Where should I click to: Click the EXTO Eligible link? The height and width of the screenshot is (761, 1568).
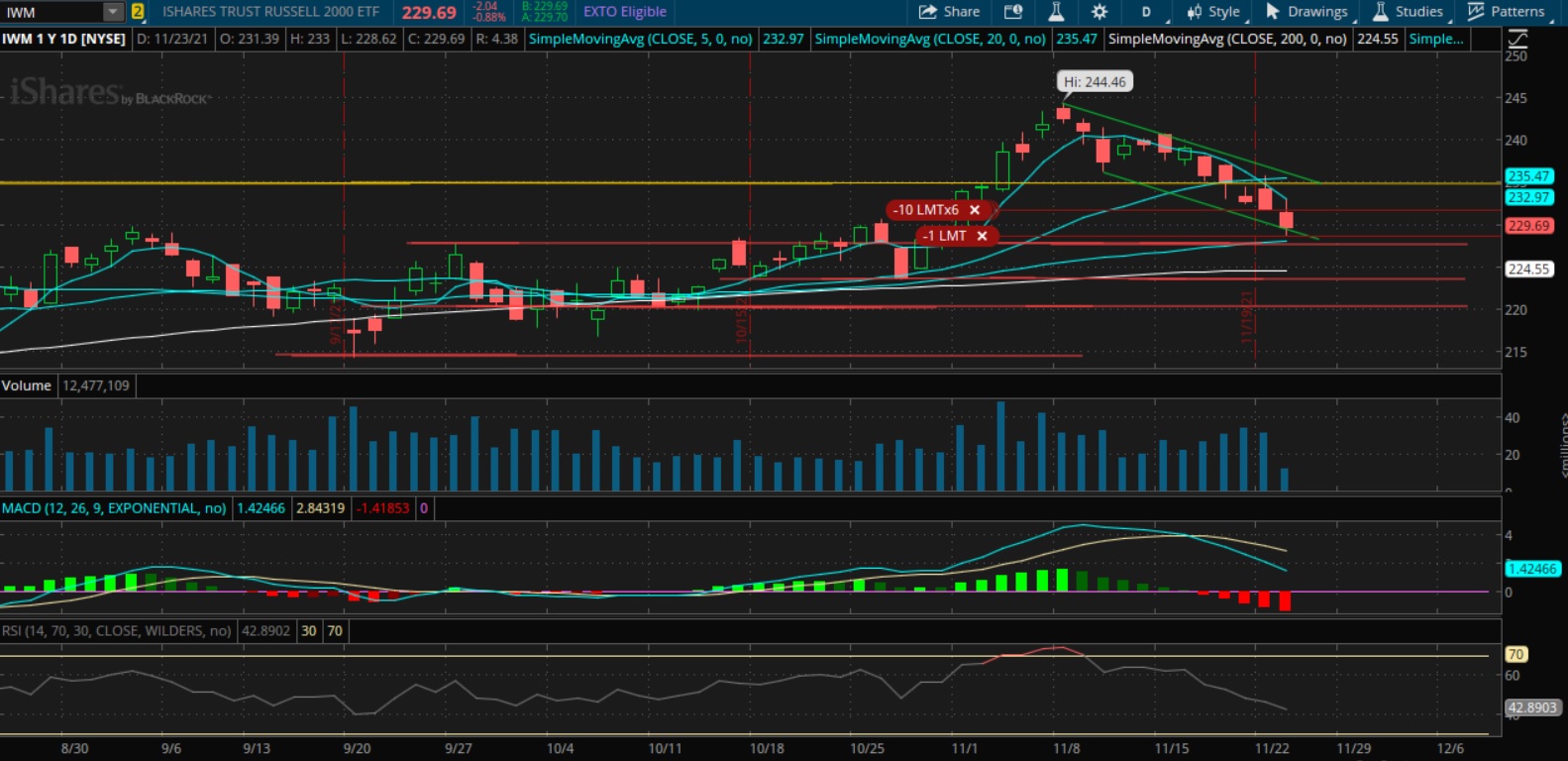coord(624,12)
